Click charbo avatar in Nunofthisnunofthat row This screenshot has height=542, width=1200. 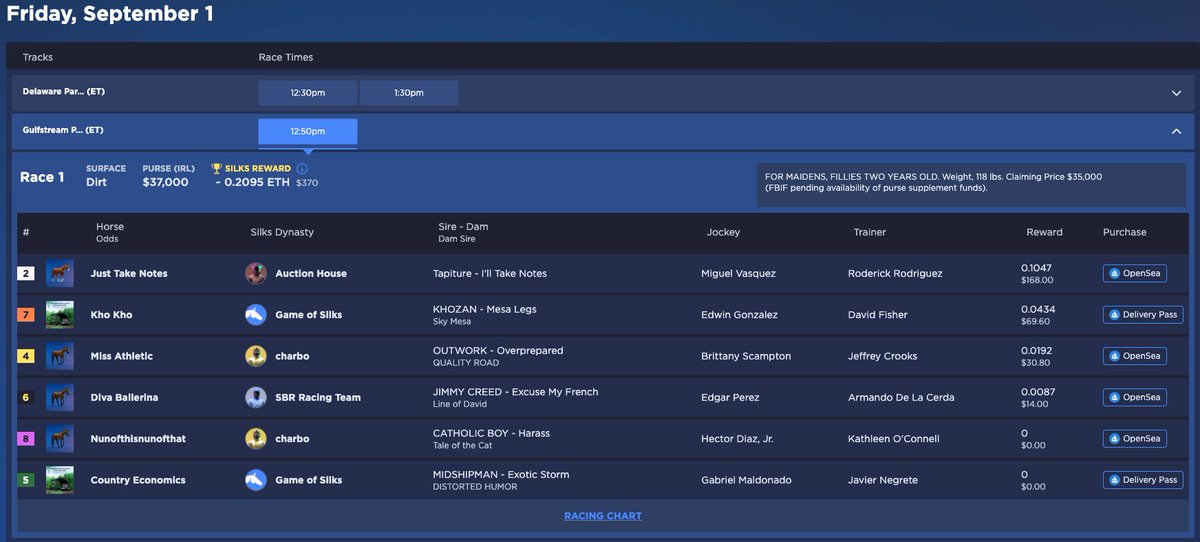point(256,438)
